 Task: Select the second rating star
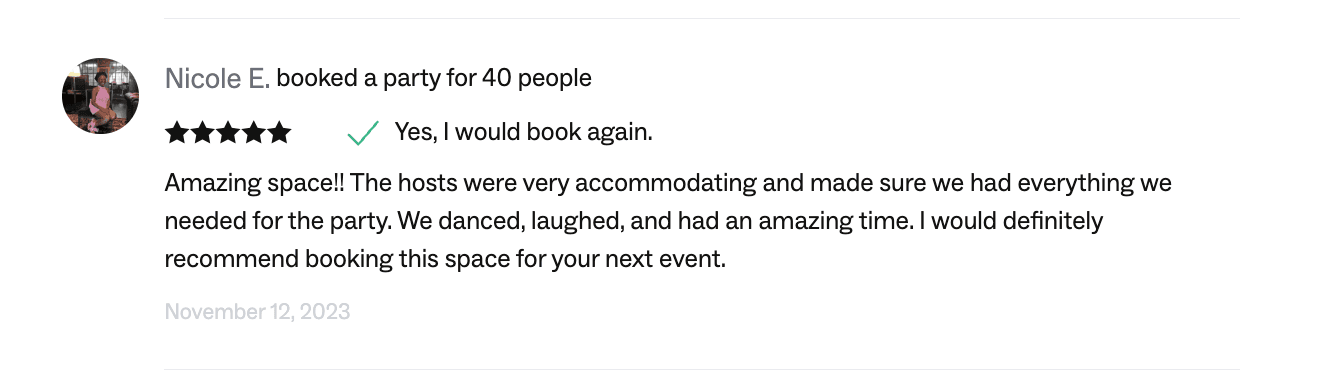click(x=202, y=132)
